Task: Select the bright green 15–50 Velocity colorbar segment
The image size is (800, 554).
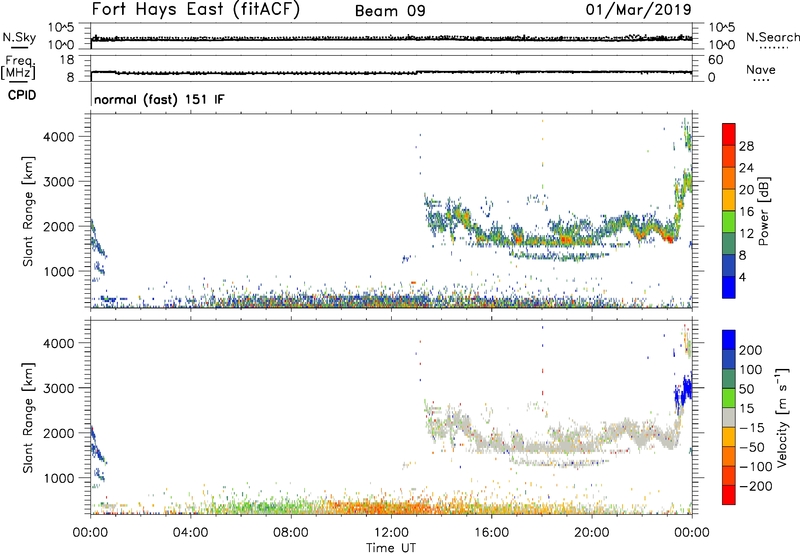Action: pyautogui.click(x=729, y=398)
